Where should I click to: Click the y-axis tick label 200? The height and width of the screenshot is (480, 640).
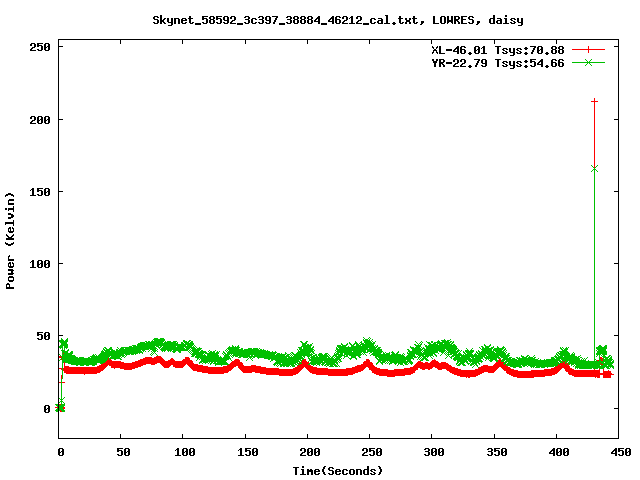40,120
